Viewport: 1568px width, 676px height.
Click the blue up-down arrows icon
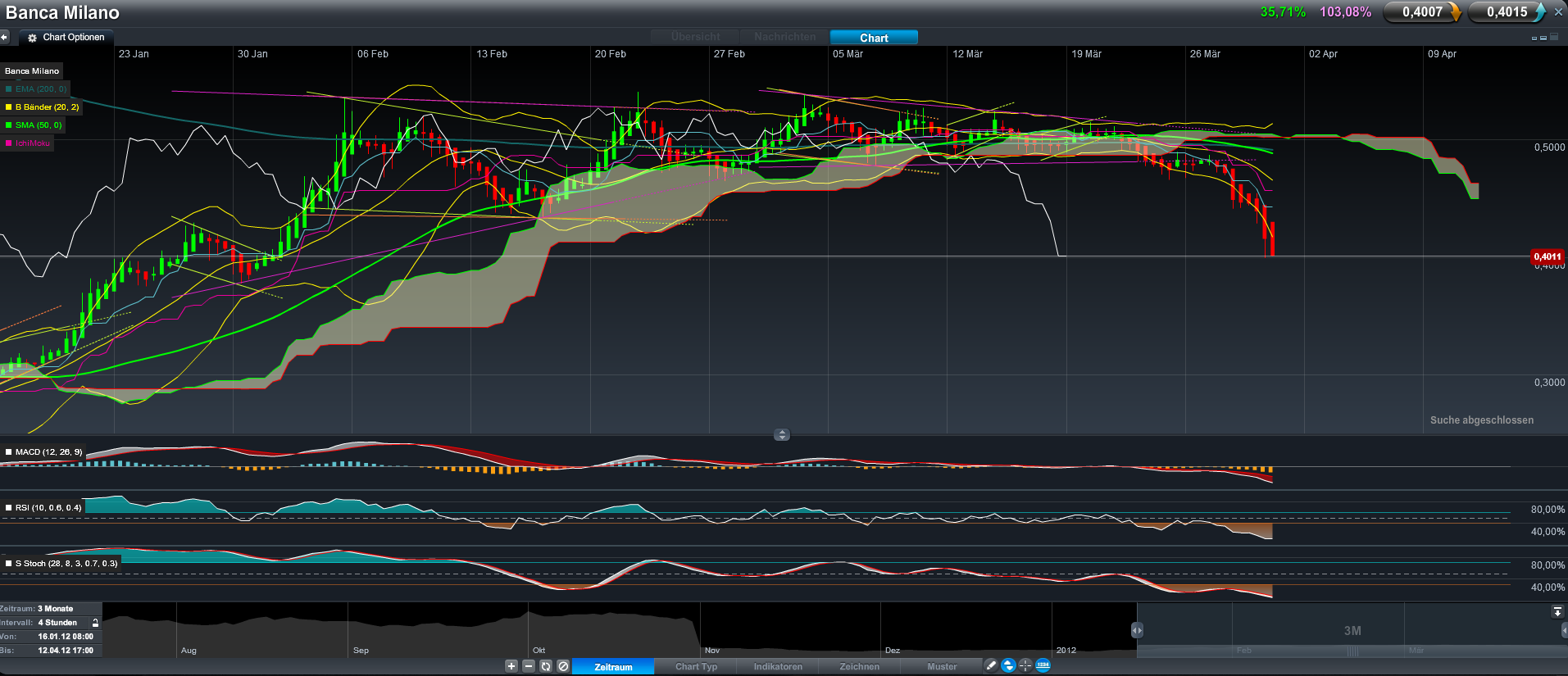(x=1009, y=665)
